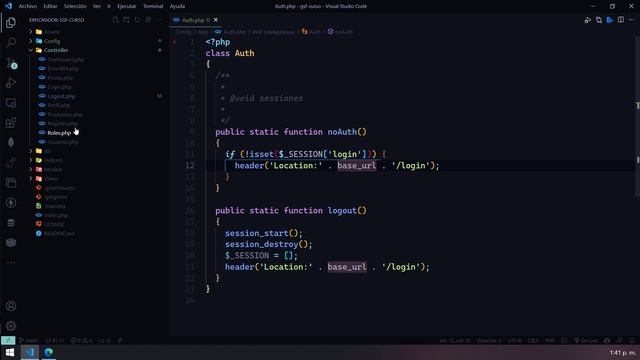Open the Search view in activity bar

(x=11, y=42)
